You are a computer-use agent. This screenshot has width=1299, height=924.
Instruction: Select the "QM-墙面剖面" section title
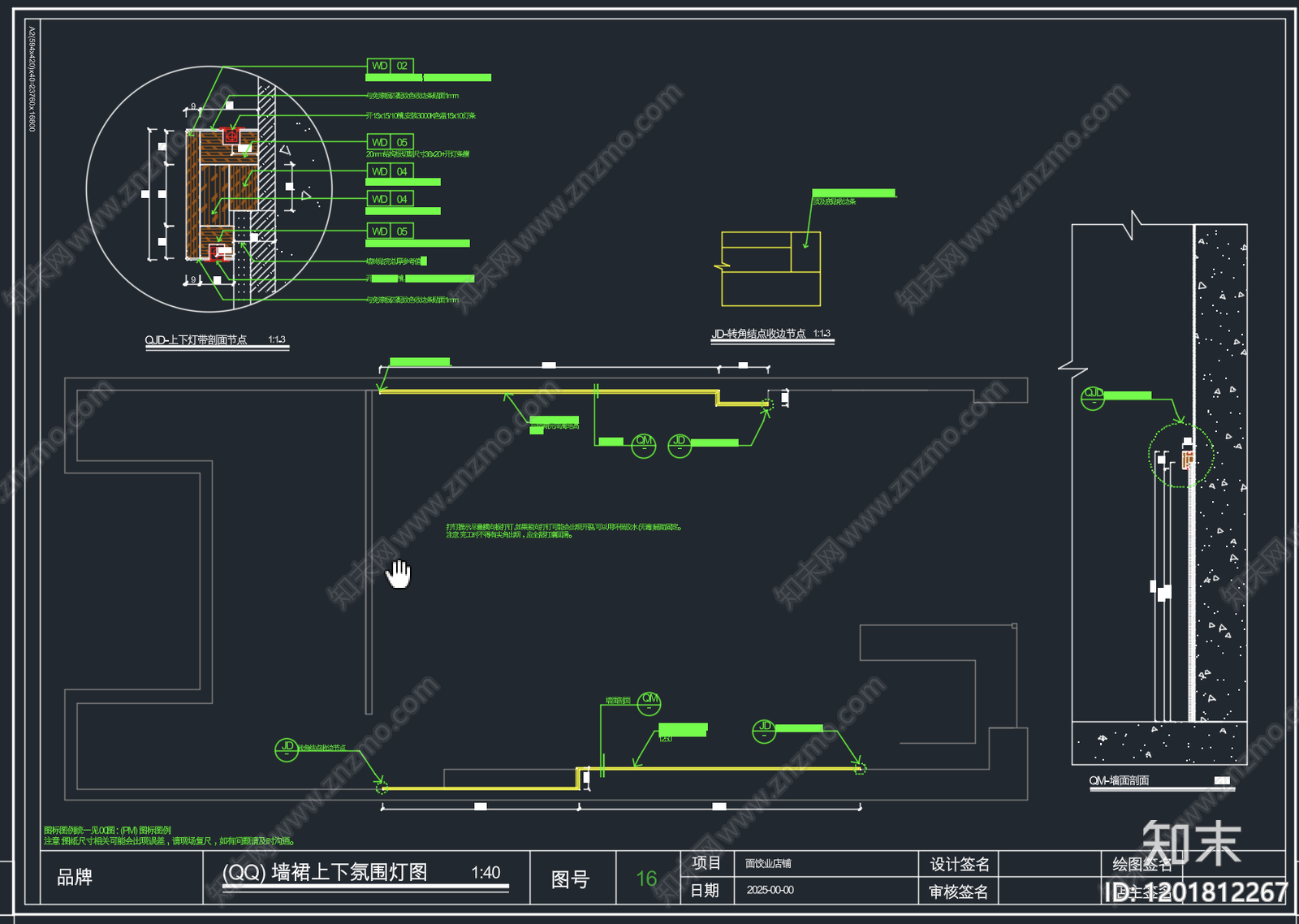click(x=1119, y=780)
